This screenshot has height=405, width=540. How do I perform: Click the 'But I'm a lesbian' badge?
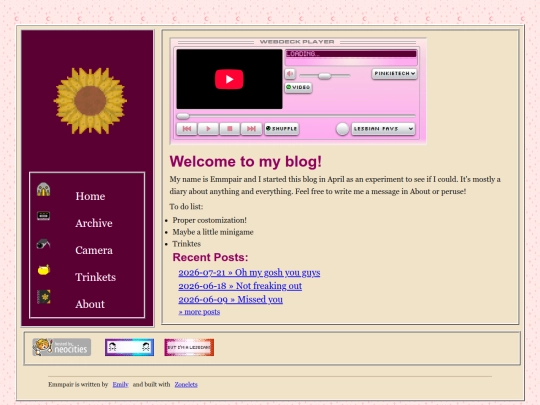click(189, 347)
